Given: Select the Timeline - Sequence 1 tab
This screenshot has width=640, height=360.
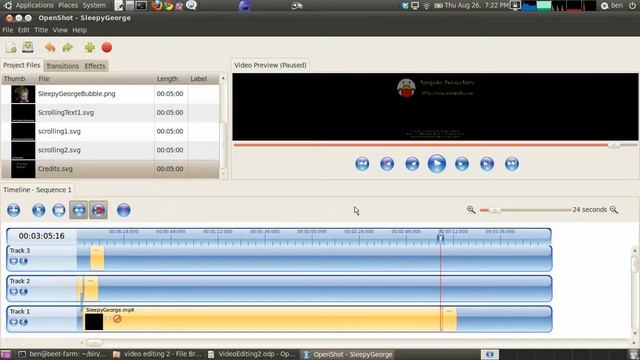Looking at the screenshot, I should click(x=38, y=190).
